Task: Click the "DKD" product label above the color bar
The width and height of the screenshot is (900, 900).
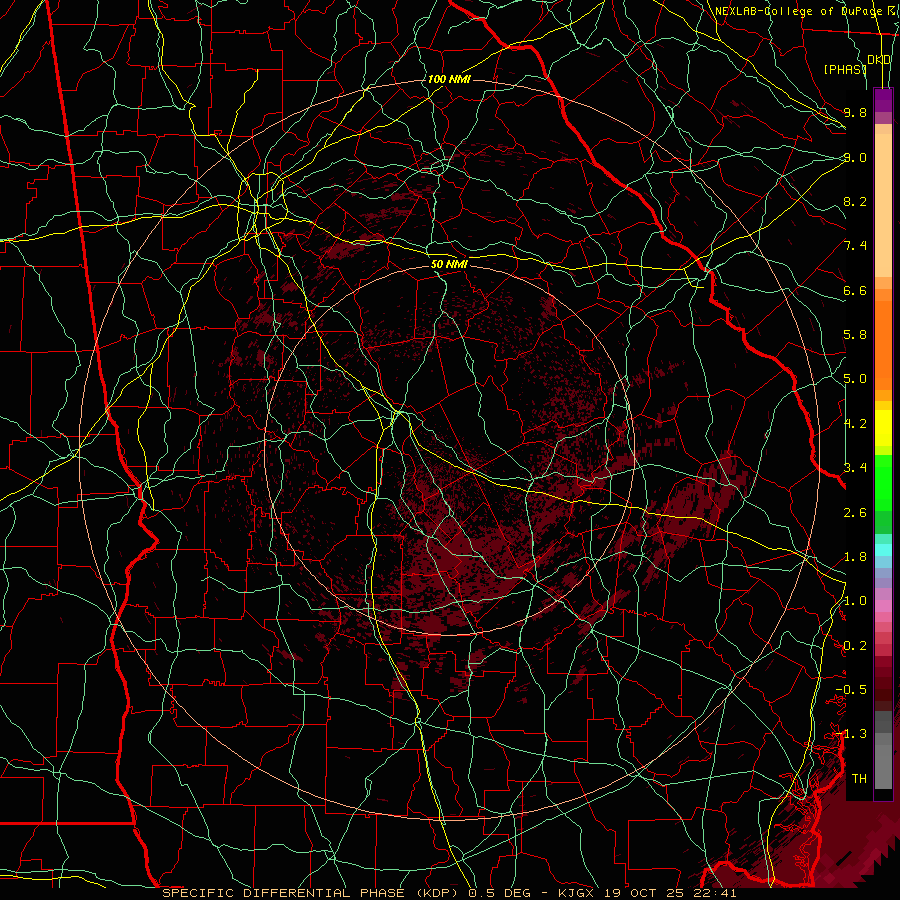Action: pyautogui.click(x=879, y=60)
